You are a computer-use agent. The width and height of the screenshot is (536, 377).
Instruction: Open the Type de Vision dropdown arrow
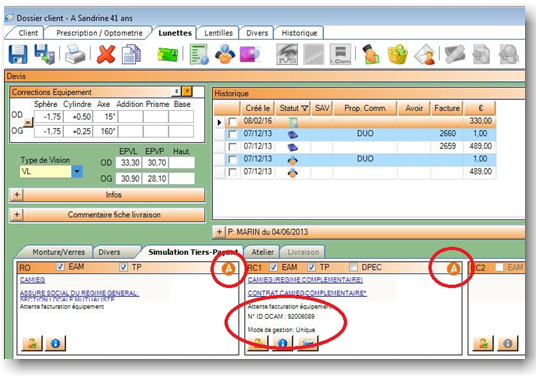[x=77, y=171]
